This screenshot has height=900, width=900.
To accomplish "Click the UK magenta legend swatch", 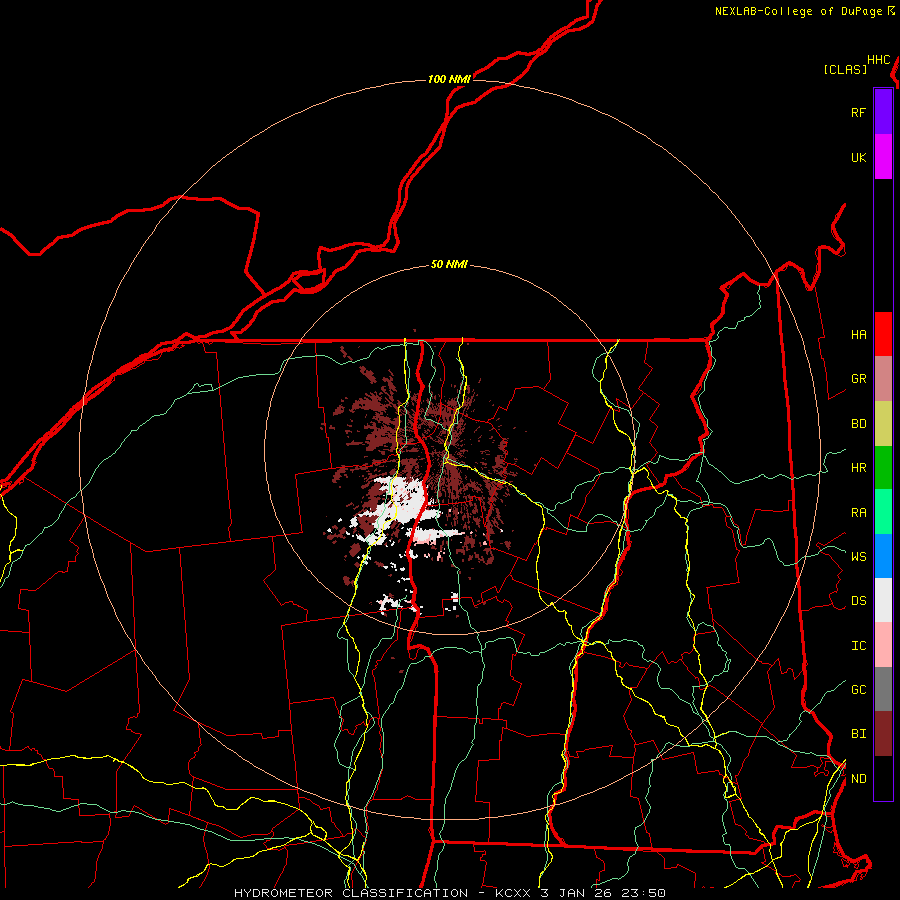I will [883, 157].
